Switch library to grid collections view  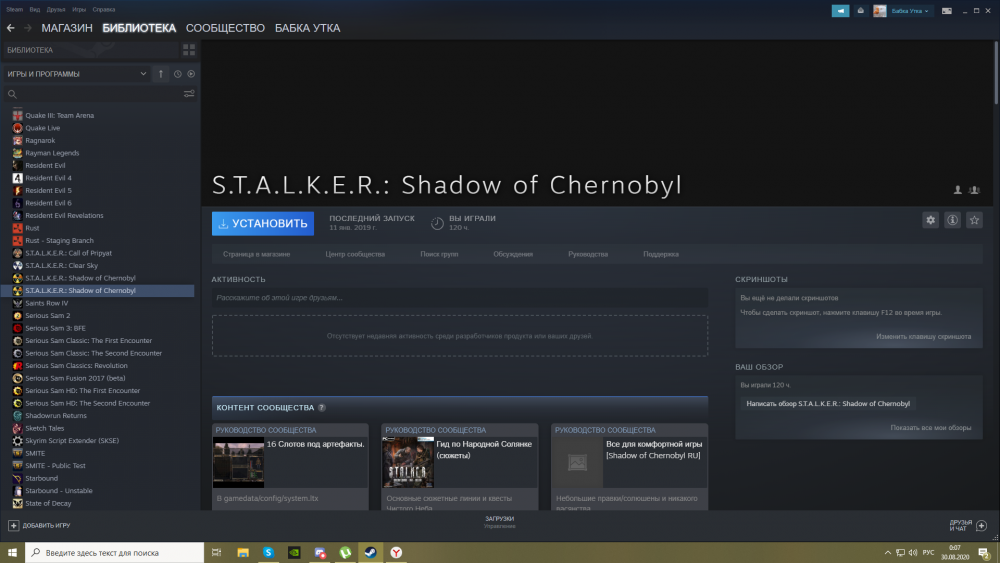coord(189,50)
